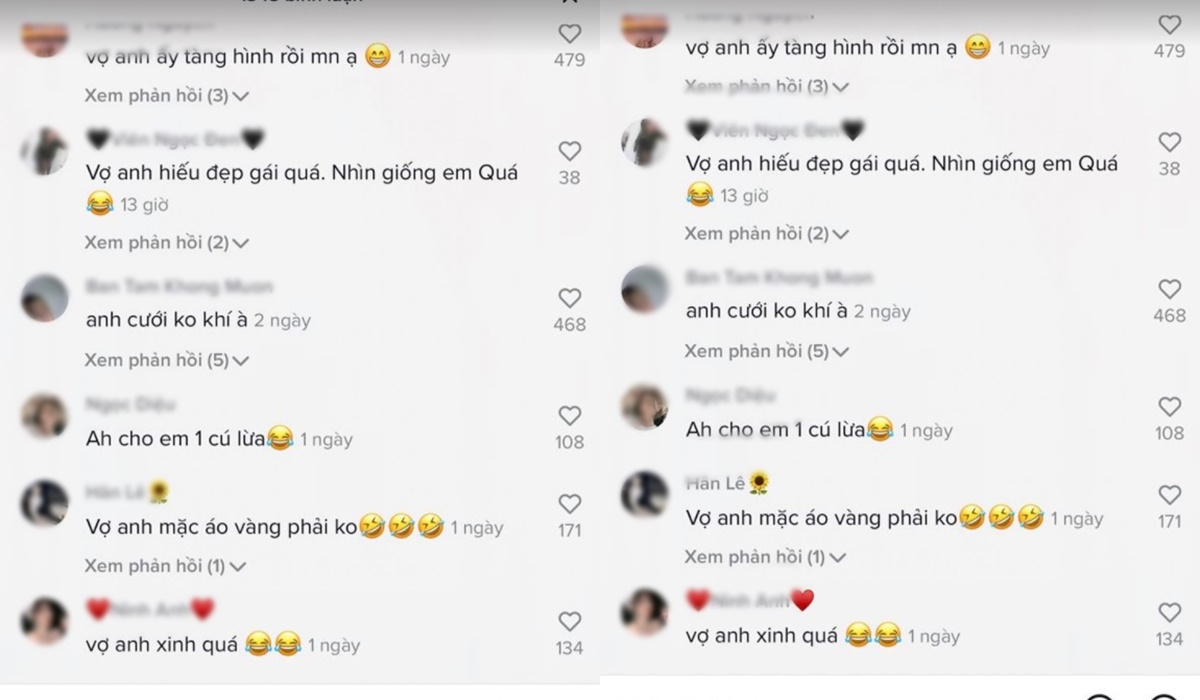This screenshot has height=700, width=1200.
Task: Toggle like on 38-likes comment in right panel
Action: [1169, 142]
